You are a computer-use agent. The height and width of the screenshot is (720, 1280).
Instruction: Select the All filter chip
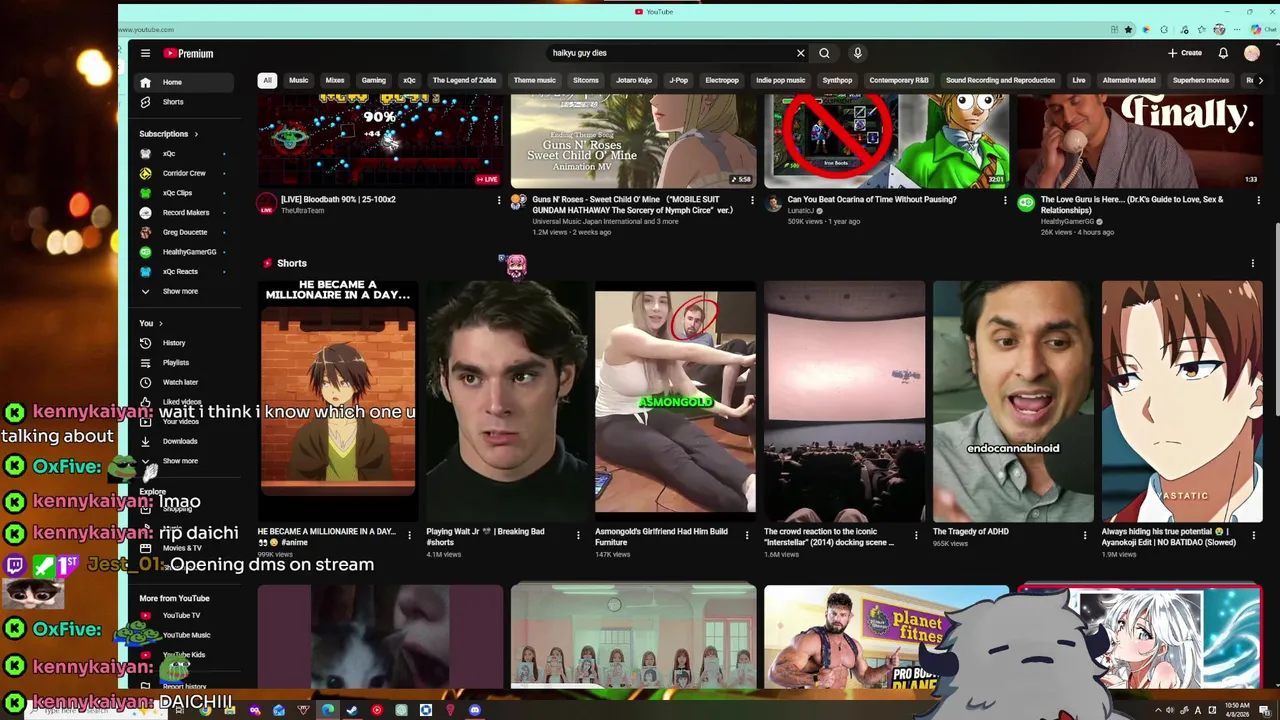pyautogui.click(x=267, y=80)
